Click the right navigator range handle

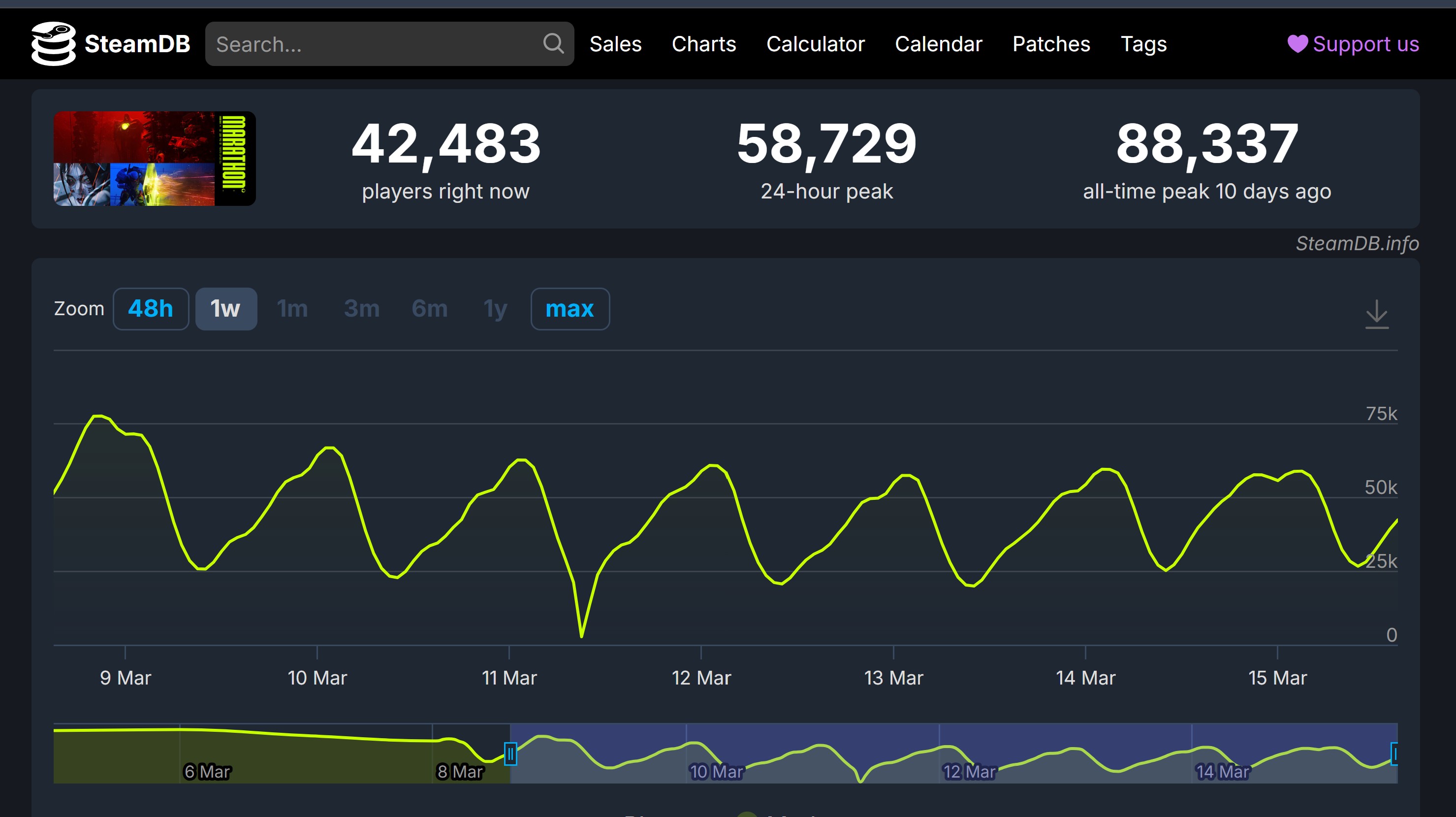coord(1394,753)
